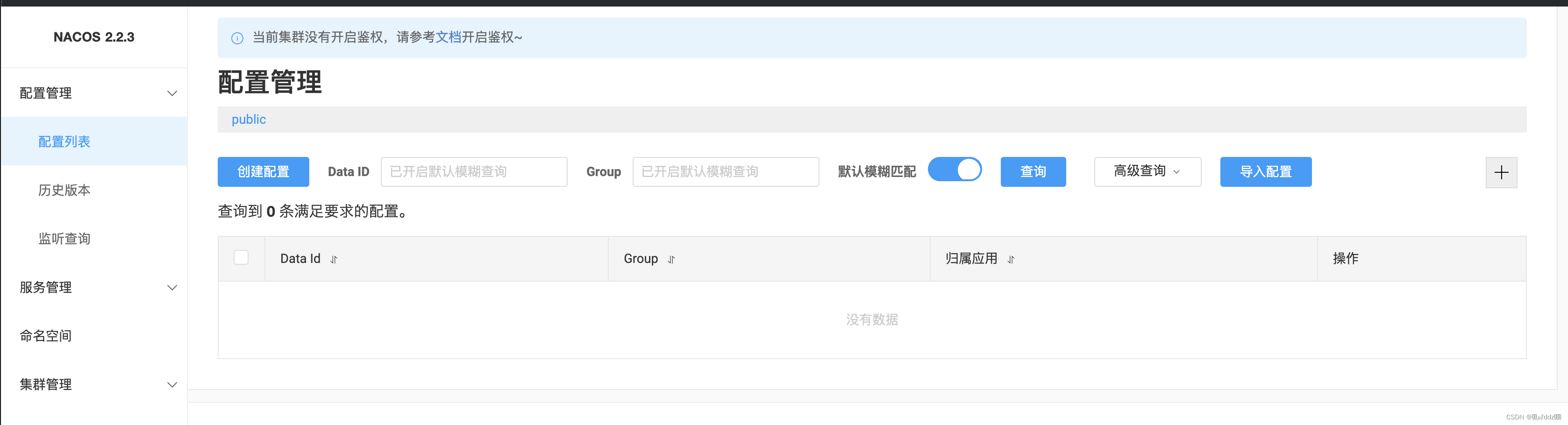Click the NACOS 2.2.3 logo title

[x=94, y=37]
